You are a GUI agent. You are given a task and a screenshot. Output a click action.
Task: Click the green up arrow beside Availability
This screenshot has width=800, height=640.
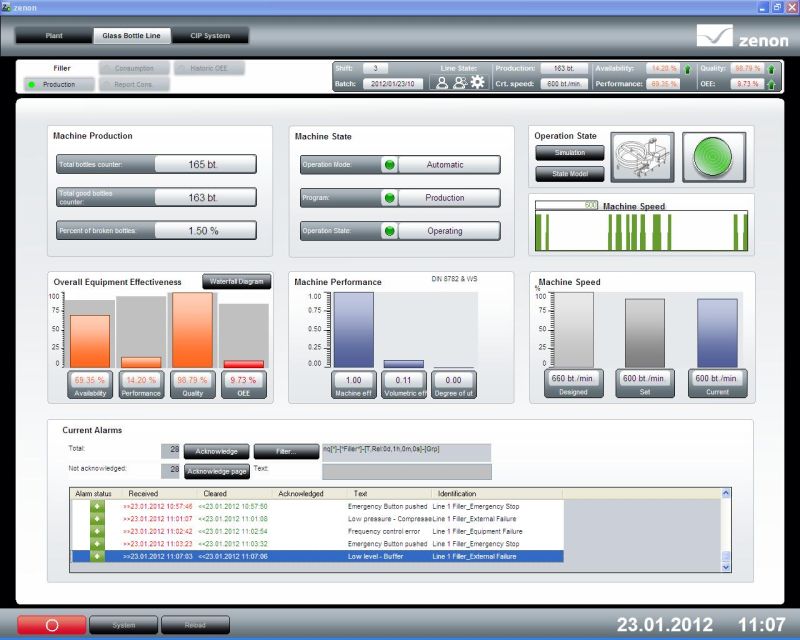tap(688, 69)
